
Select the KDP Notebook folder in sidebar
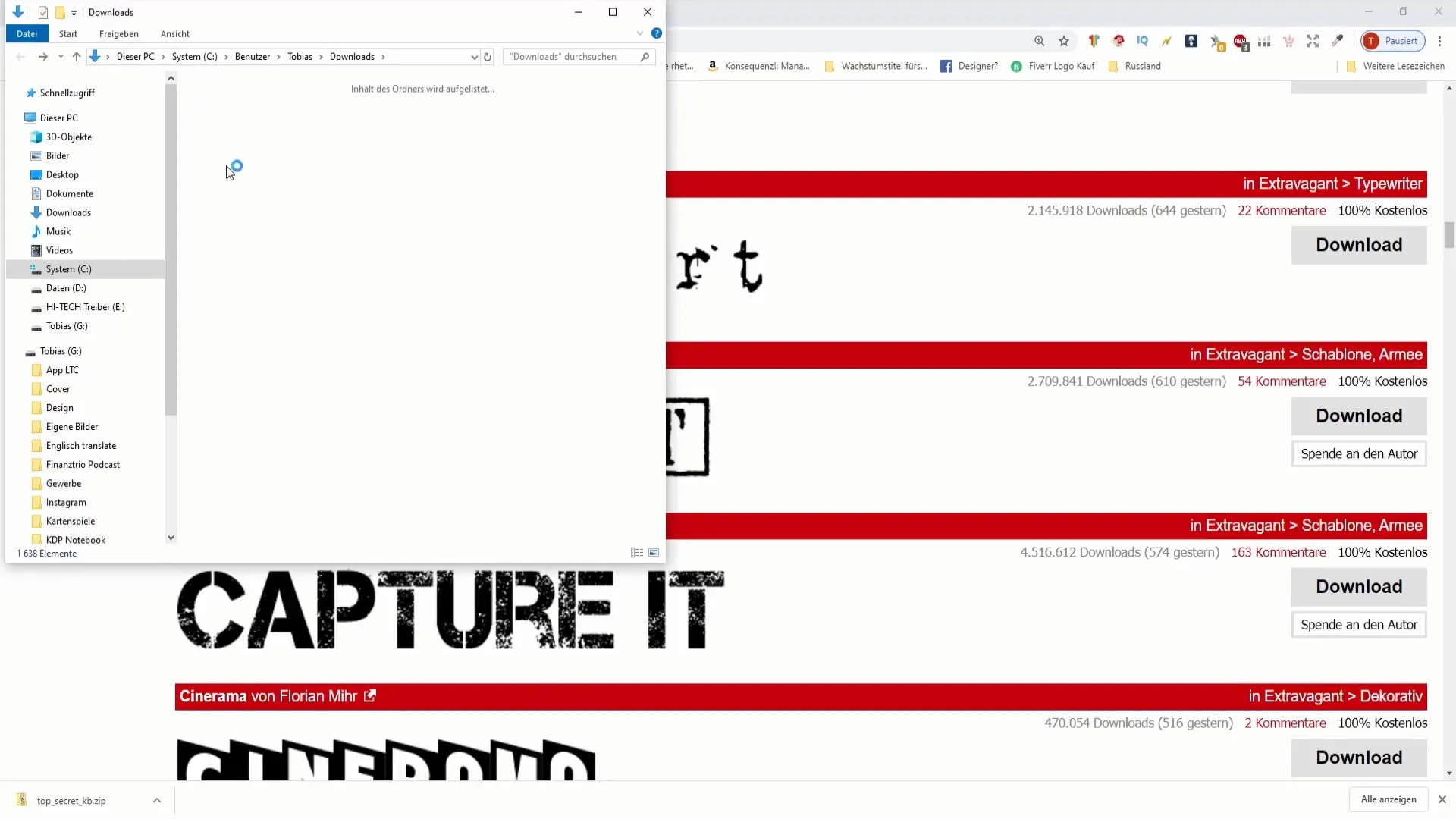pyautogui.click(x=75, y=539)
